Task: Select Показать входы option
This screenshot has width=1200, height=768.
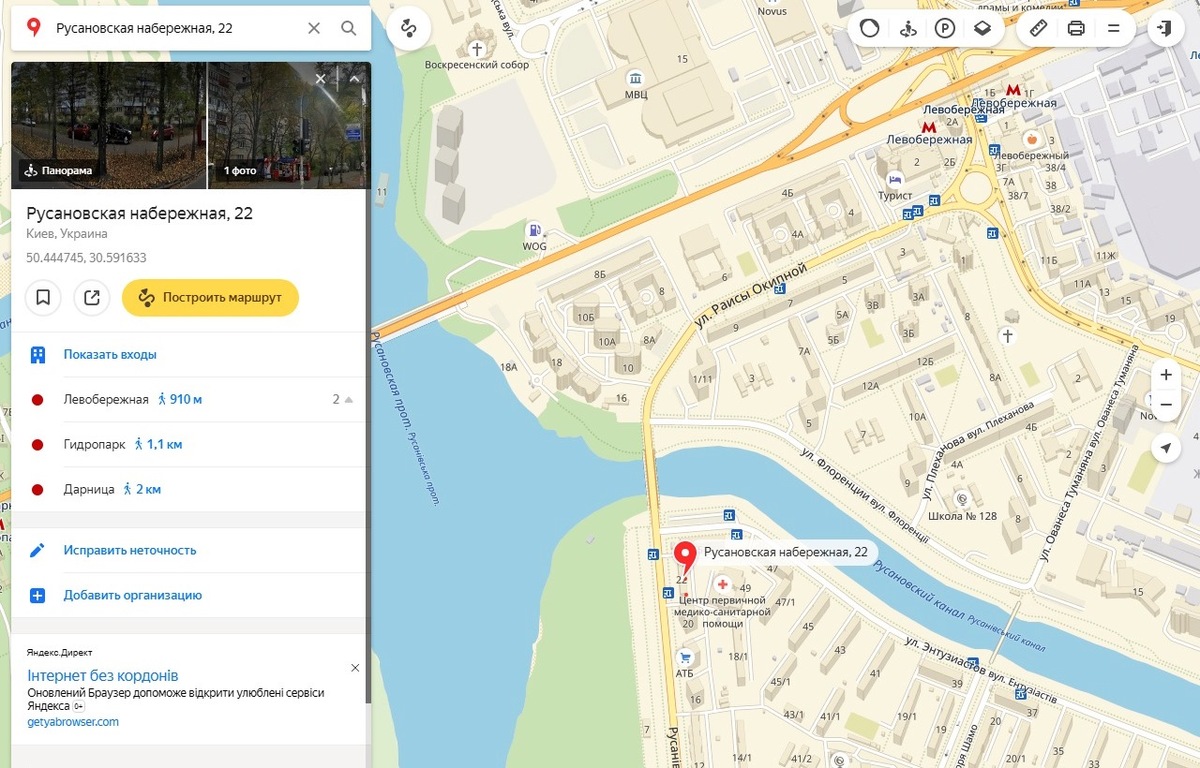Action: pyautogui.click(x=110, y=355)
